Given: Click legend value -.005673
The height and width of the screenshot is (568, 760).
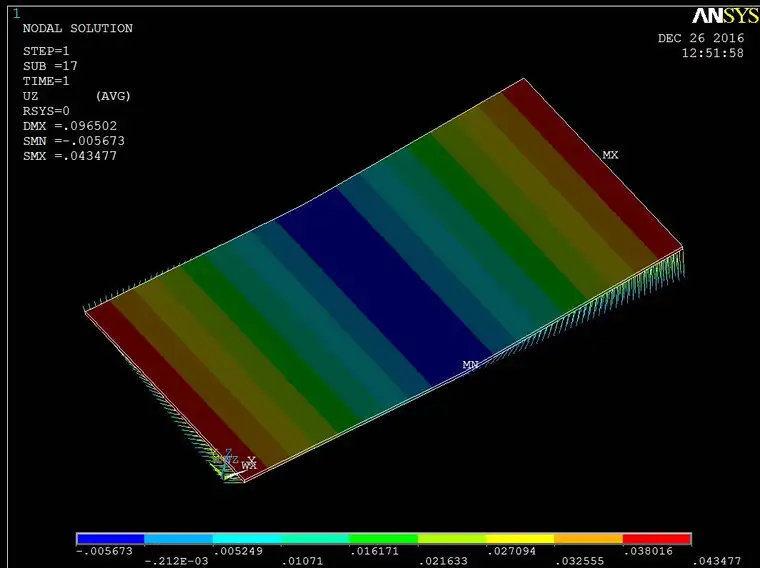Looking at the screenshot, I should [x=104, y=551].
